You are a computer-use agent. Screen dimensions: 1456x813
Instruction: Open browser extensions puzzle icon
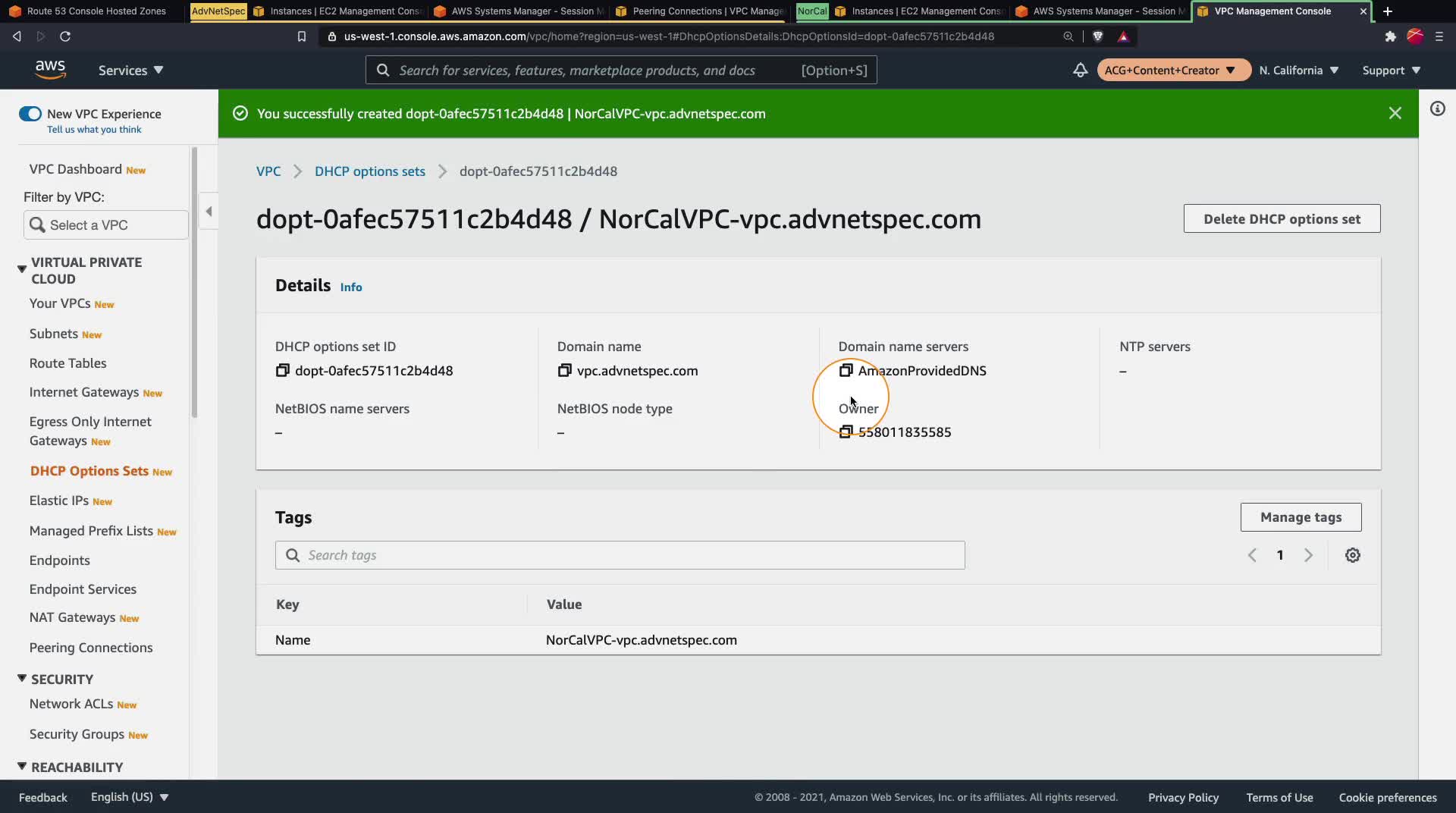[x=1390, y=36]
